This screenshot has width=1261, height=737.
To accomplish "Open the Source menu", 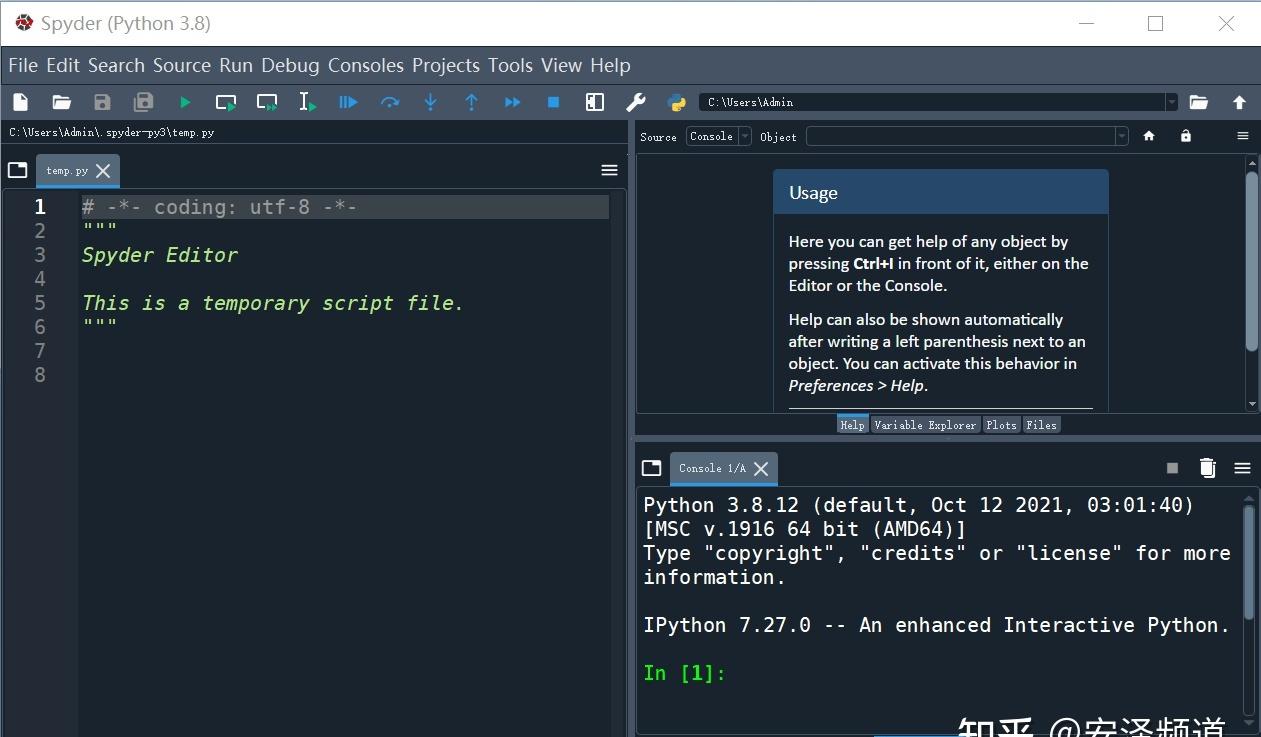I will (182, 65).
